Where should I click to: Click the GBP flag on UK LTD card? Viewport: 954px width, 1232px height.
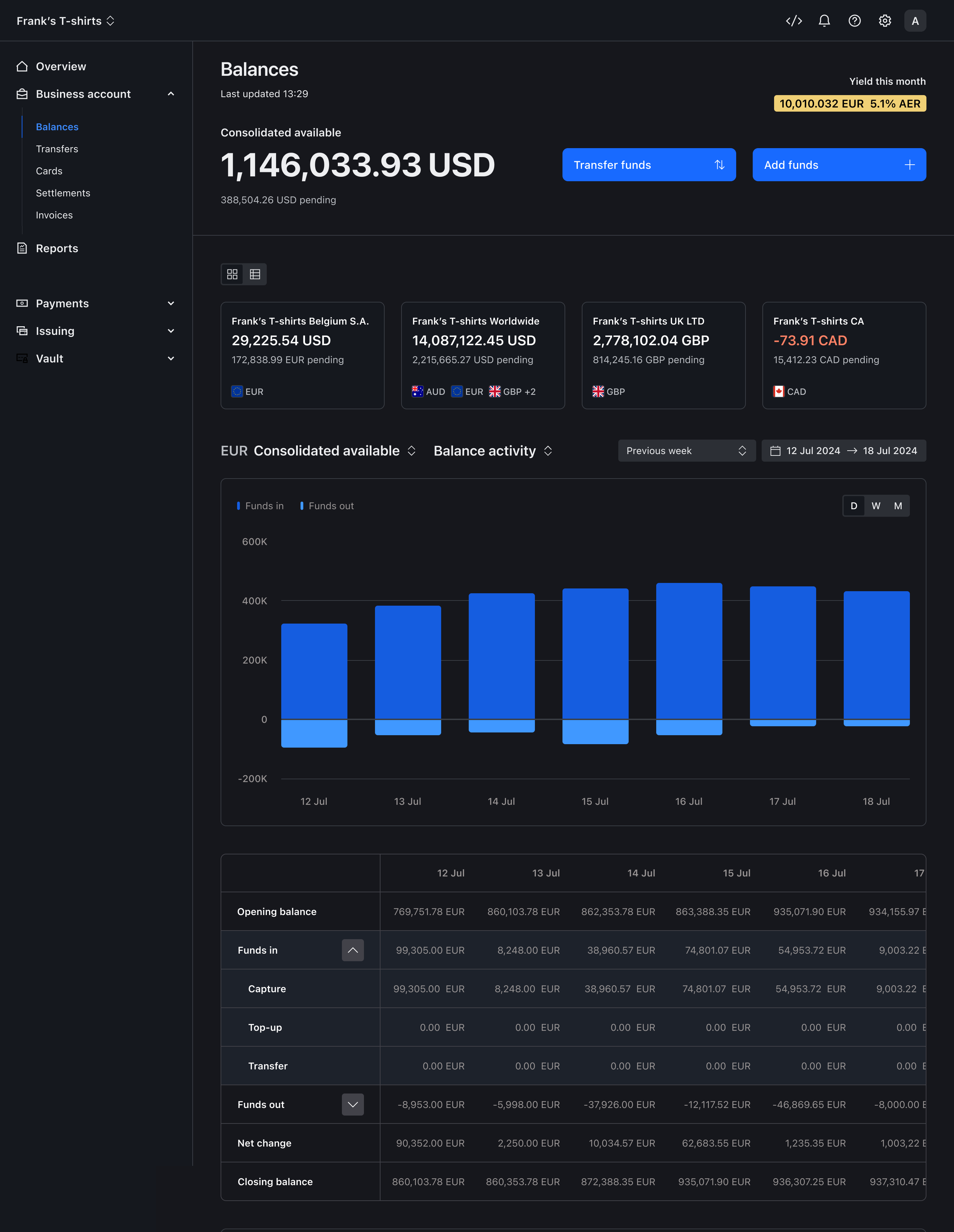pyautogui.click(x=598, y=391)
